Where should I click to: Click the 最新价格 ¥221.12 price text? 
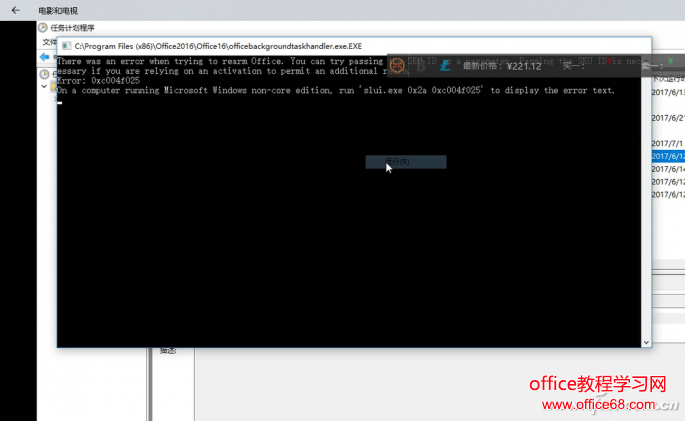tap(502, 66)
